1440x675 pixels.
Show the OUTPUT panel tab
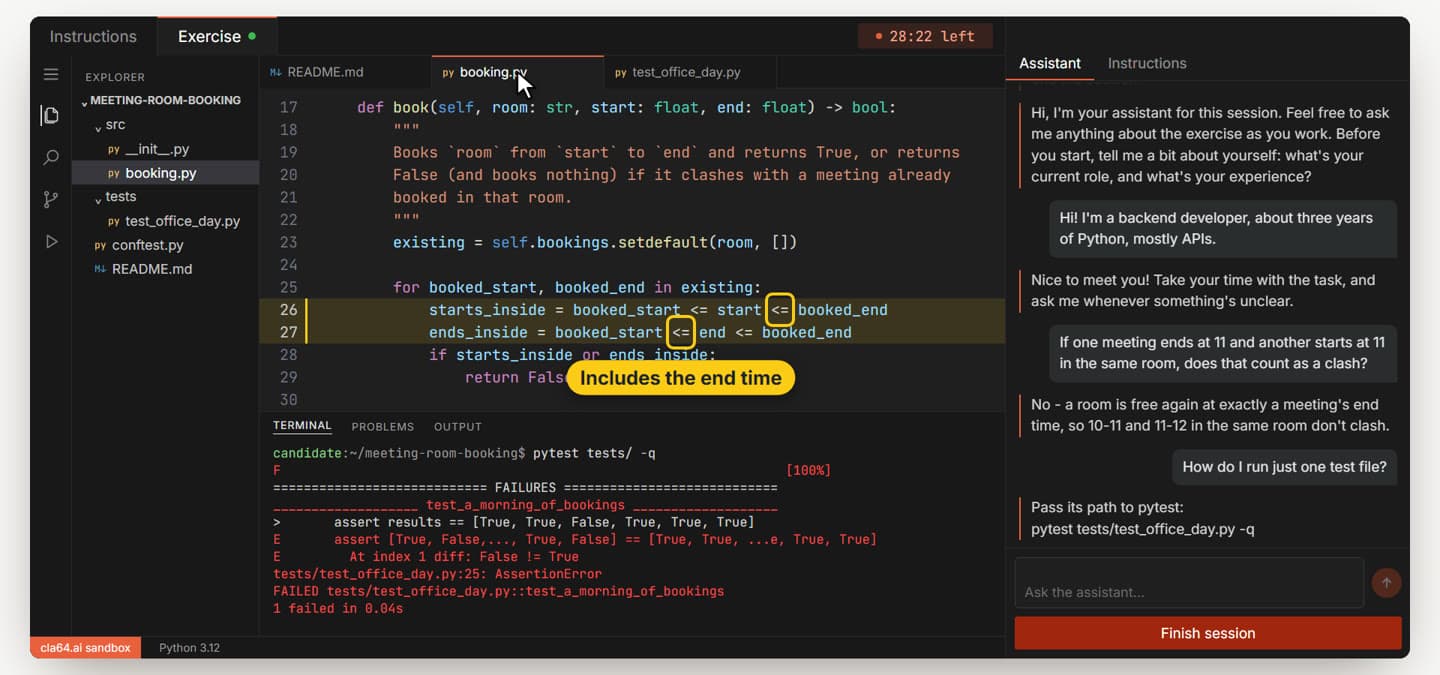458,426
